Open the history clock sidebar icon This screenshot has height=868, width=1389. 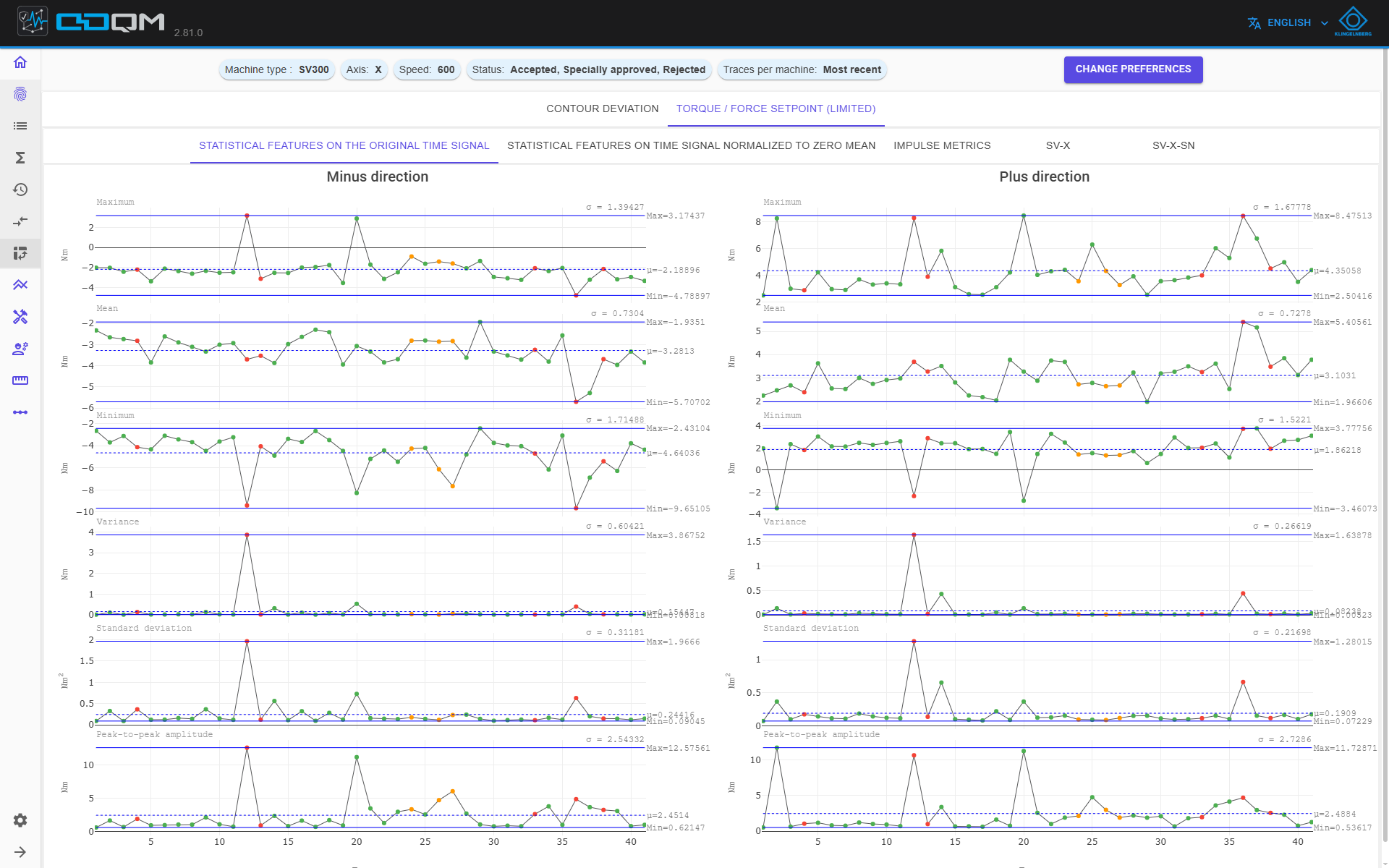[x=20, y=190]
